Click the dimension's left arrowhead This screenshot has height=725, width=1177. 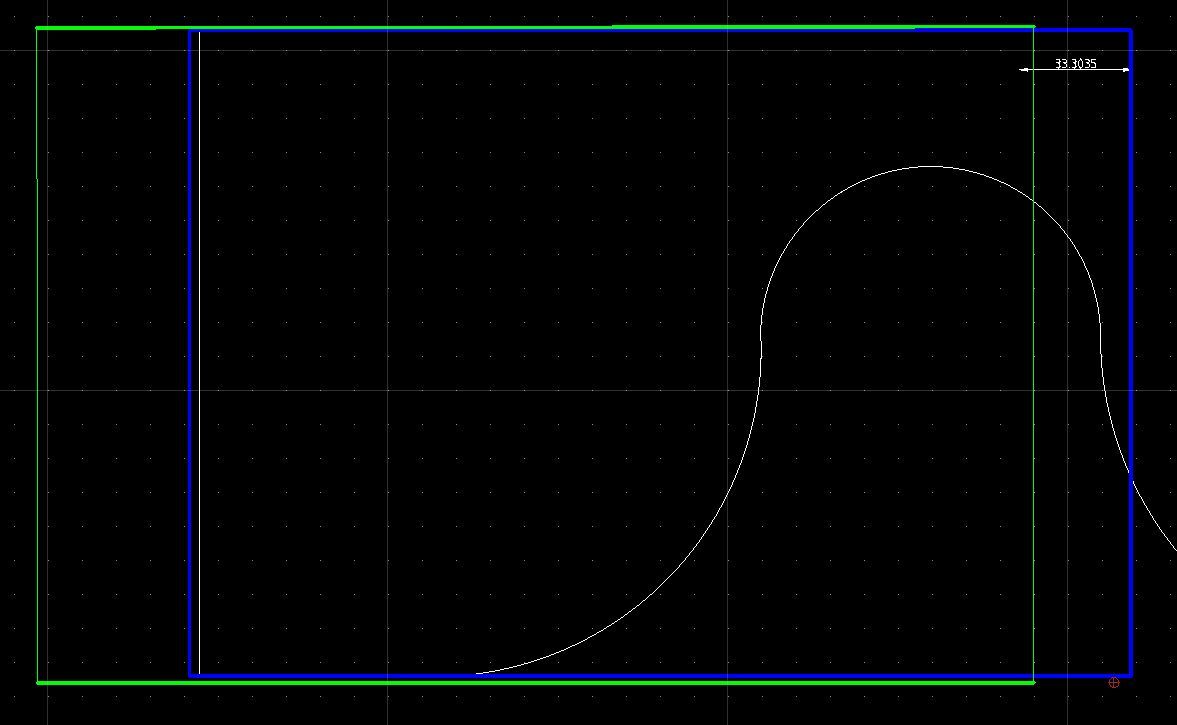tap(1024, 70)
